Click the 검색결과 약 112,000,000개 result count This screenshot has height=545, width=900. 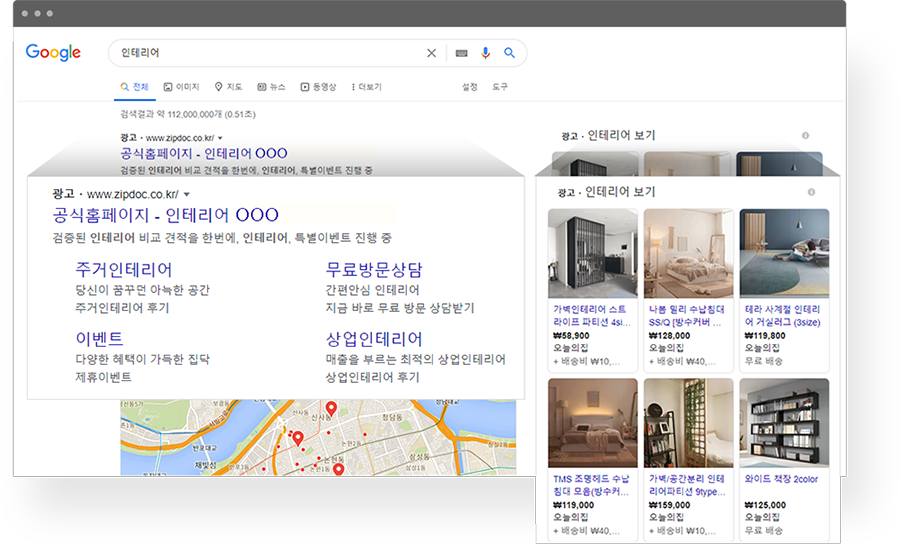click(188, 114)
